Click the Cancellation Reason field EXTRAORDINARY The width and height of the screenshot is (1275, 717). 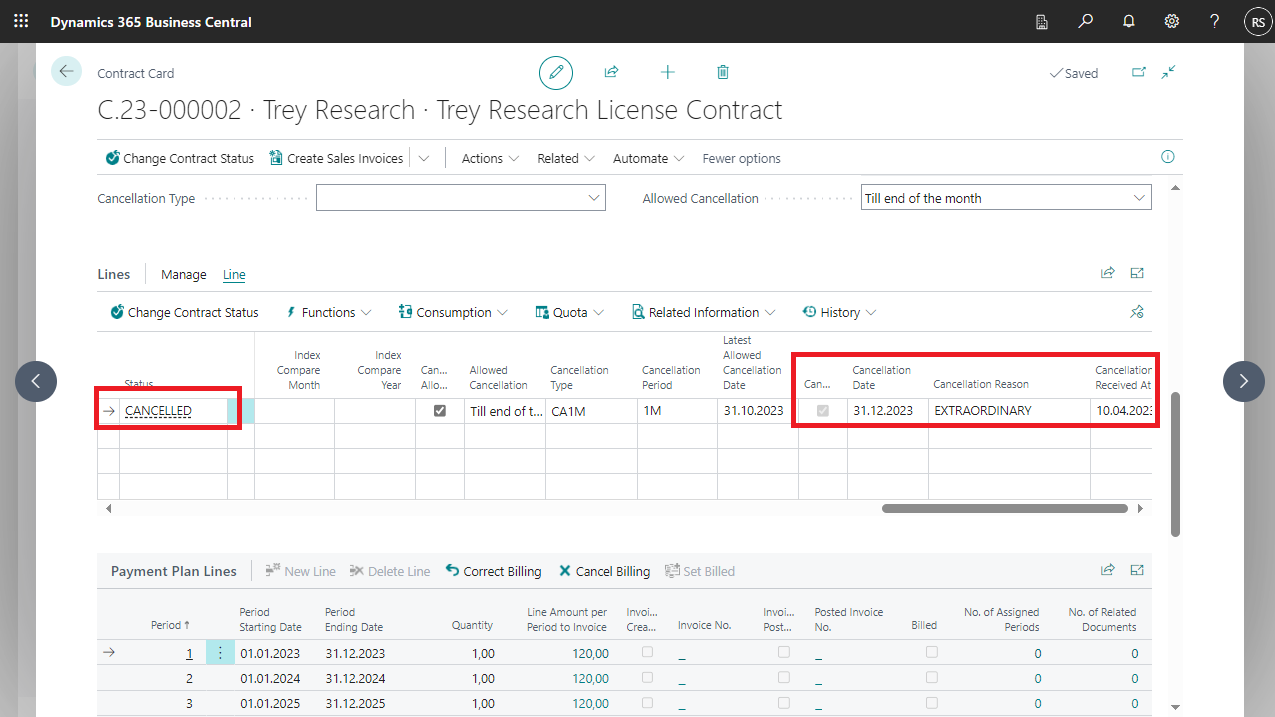pyautogui.click(x=1009, y=410)
